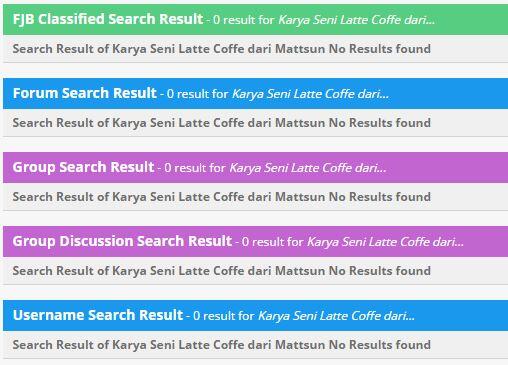Click "Username Search Result" title text

coord(98,315)
